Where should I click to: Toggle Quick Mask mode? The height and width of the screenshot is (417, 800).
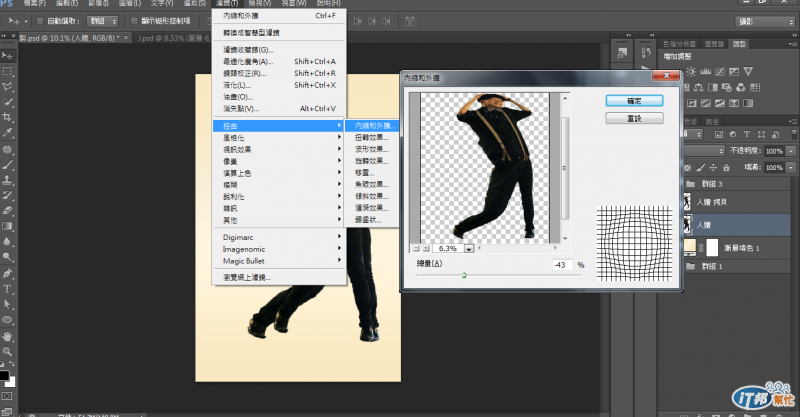pyautogui.click(x=7, y=396)
